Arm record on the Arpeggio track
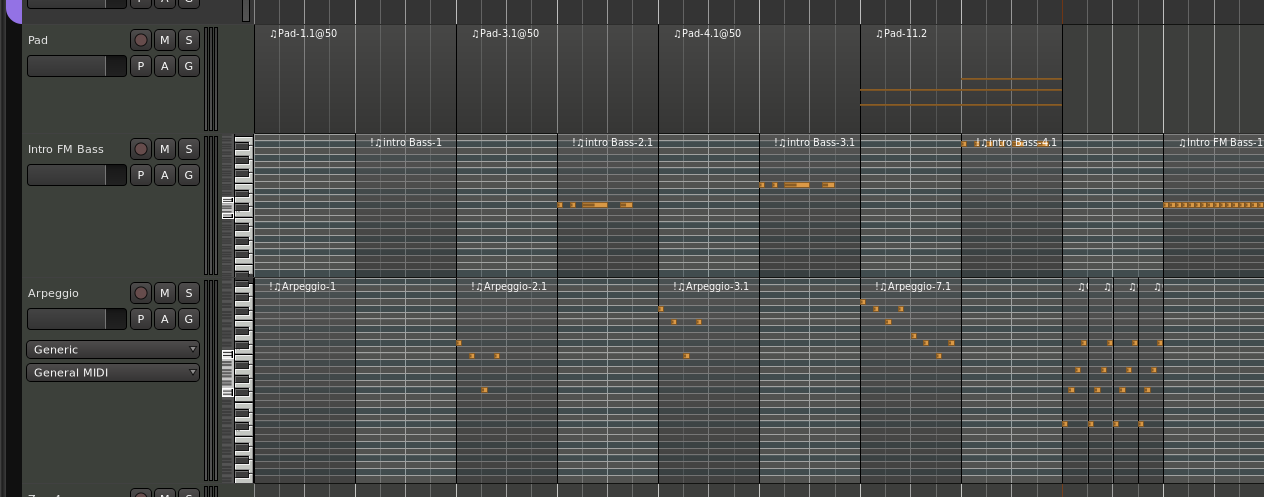Viewport: 1264px width, 497px height. (x=141, y=293)
